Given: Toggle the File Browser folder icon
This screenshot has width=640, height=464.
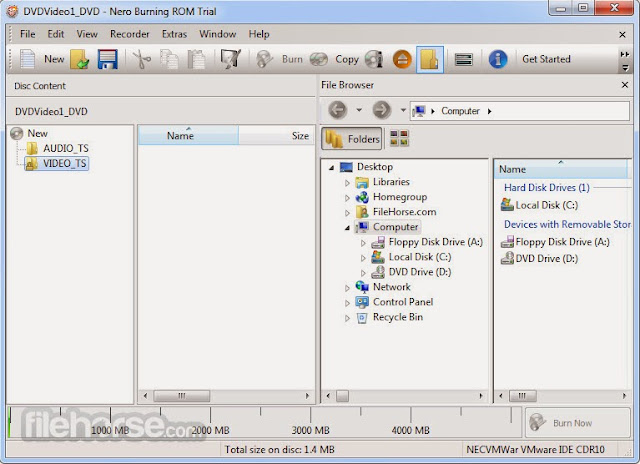Looking at the screenshot, I should pos(430,59).
